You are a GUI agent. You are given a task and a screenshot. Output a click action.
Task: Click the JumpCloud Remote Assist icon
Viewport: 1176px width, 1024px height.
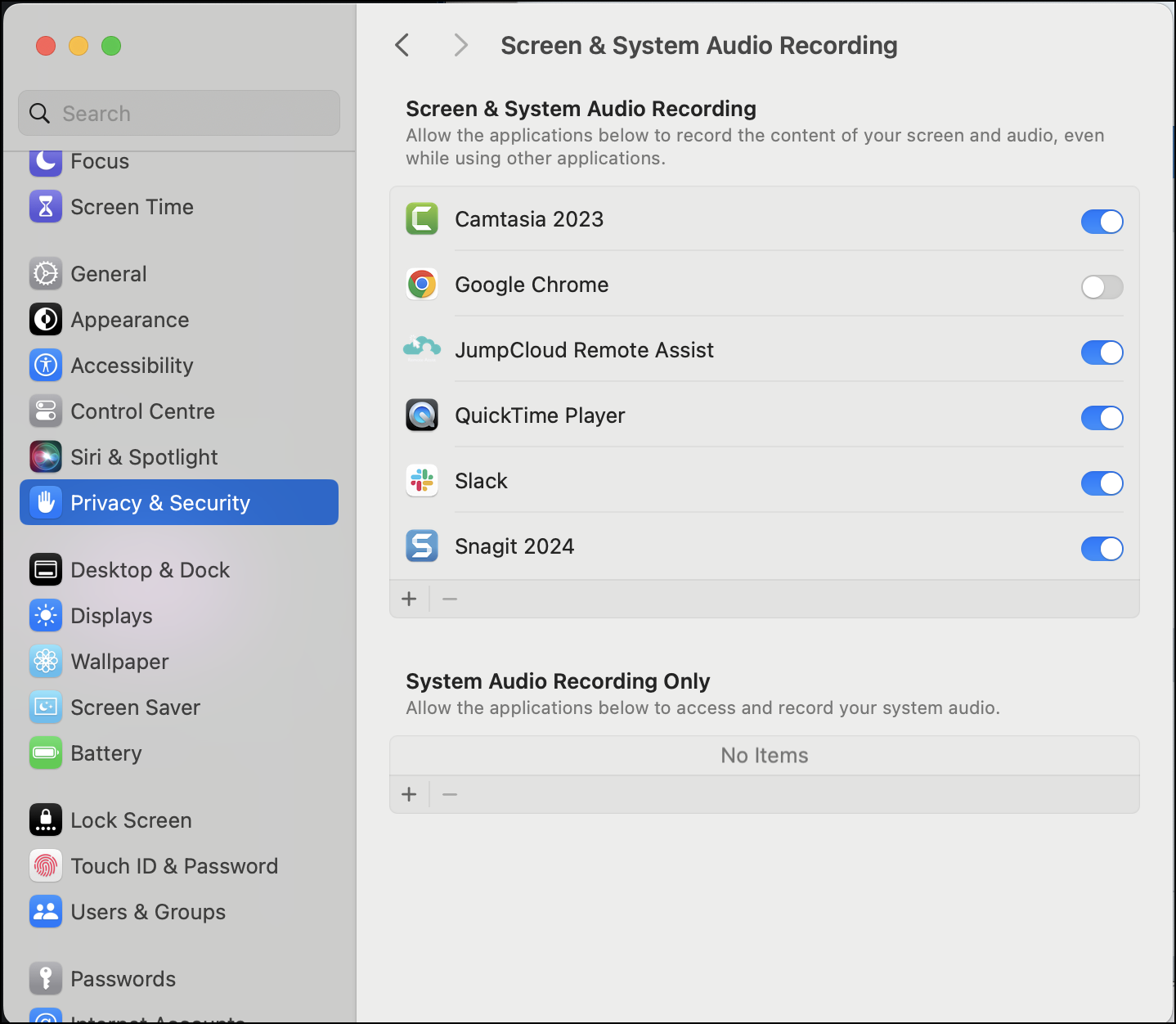coord(421,349)
